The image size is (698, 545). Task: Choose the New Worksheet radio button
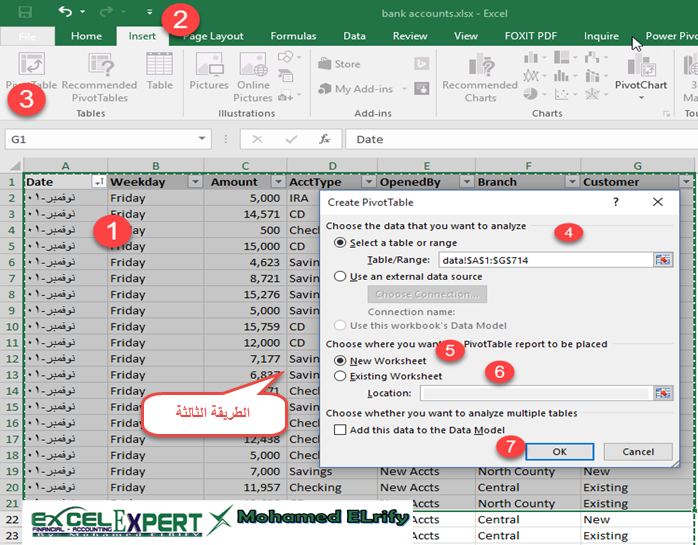pos(340,361)
